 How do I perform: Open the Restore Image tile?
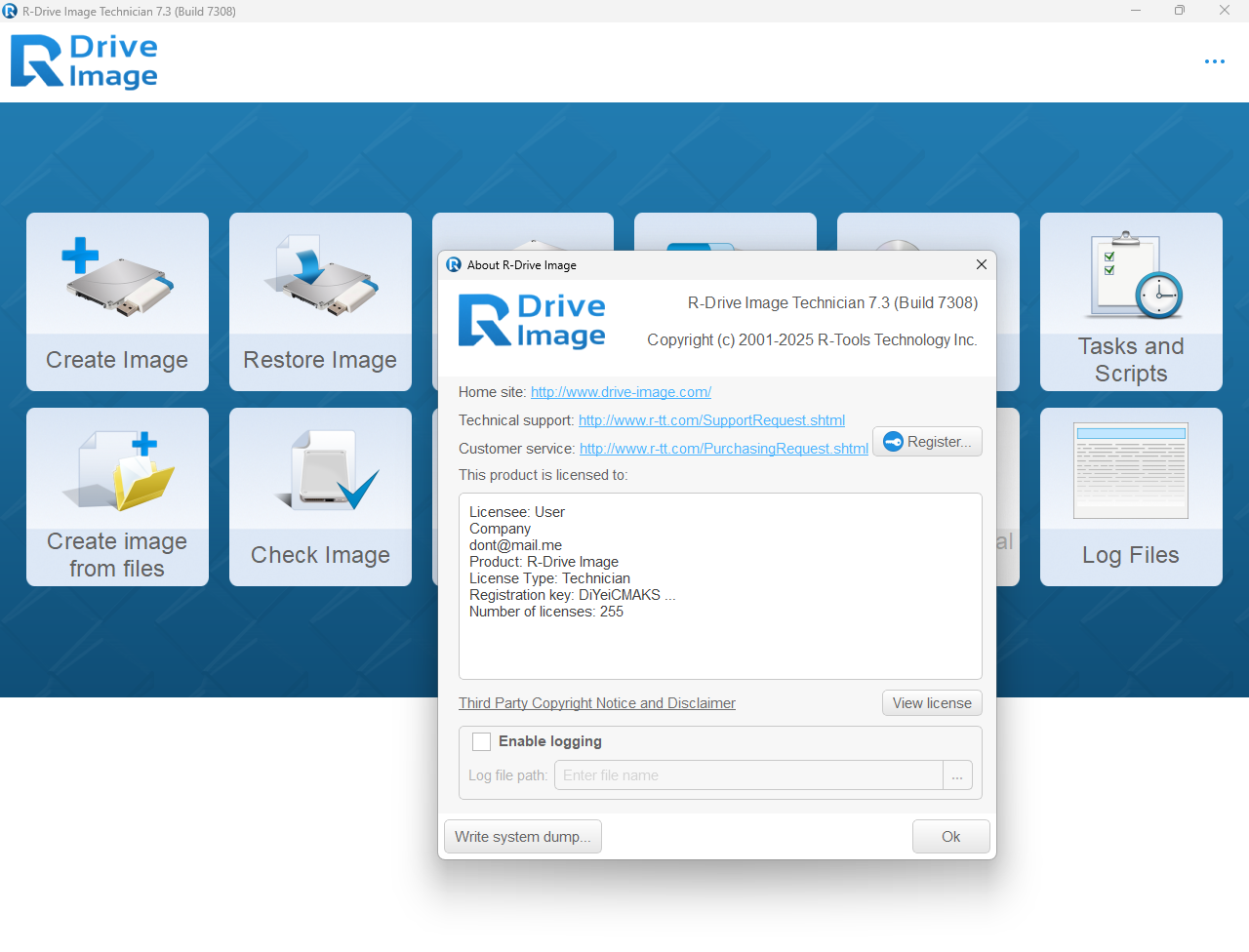click(320, 301)
